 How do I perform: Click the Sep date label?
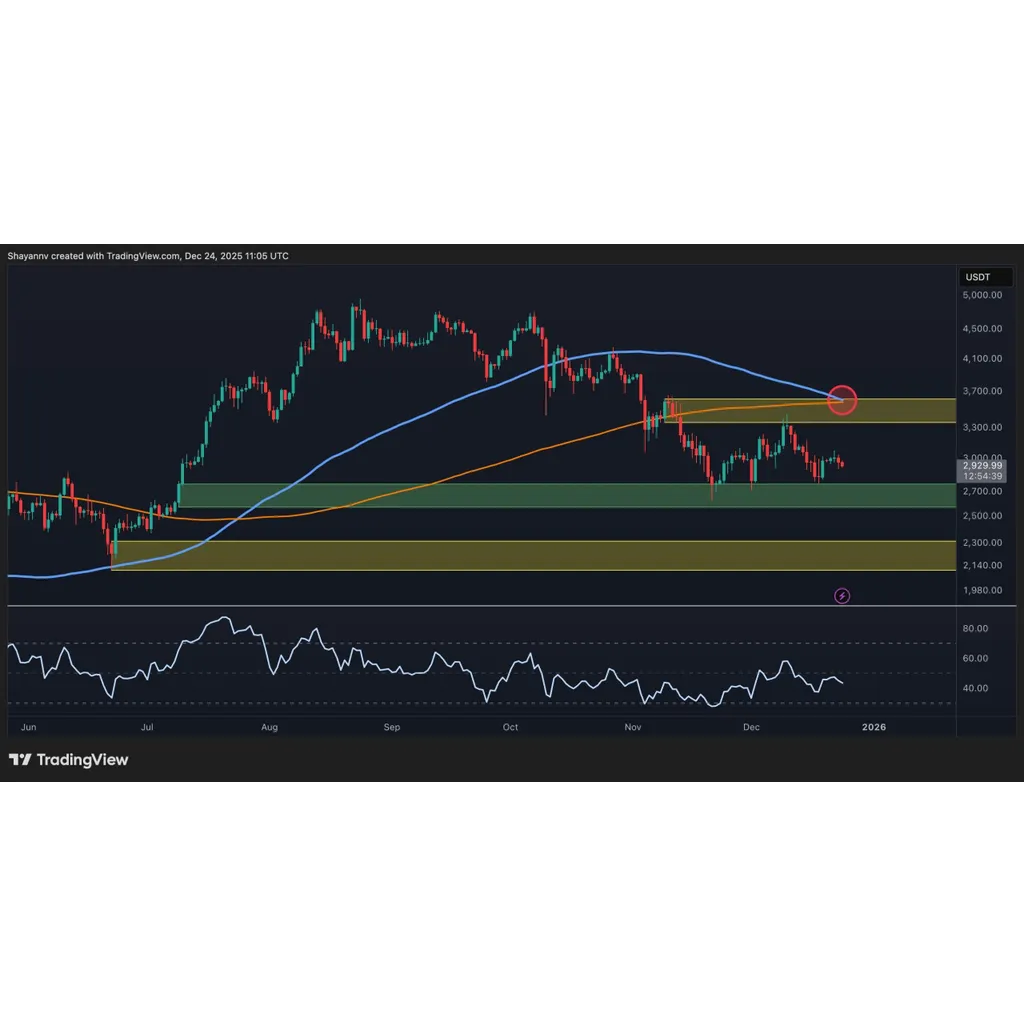[x=392, y=727]
